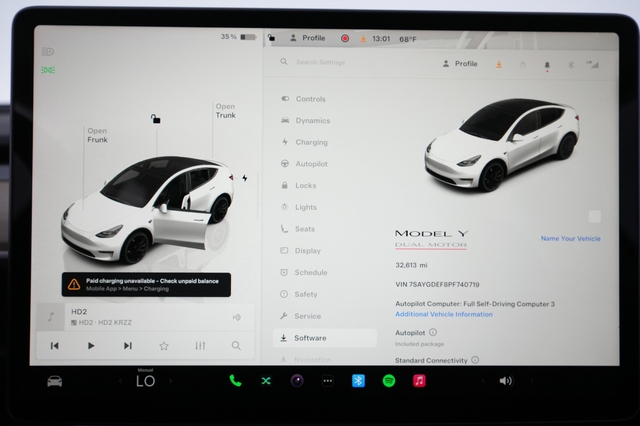Open the Camera app in dock
The width and height of the screenshot is (640, 426).
point(297,381)
